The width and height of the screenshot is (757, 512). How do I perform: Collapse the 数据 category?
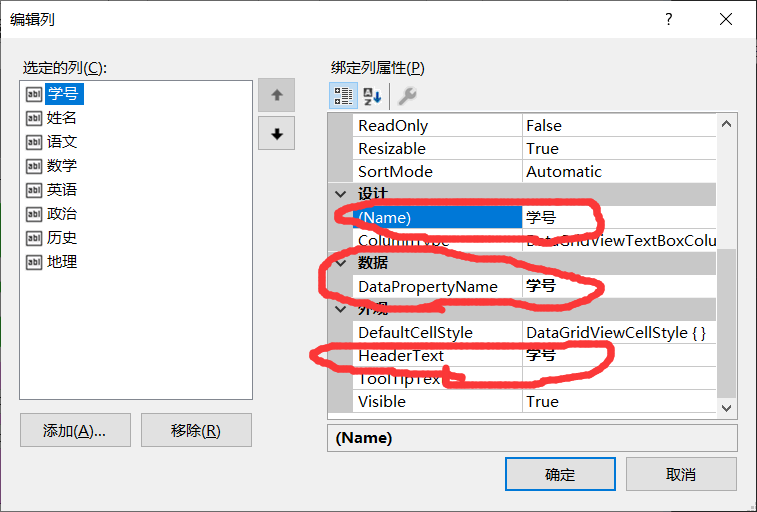pos(341,263)
